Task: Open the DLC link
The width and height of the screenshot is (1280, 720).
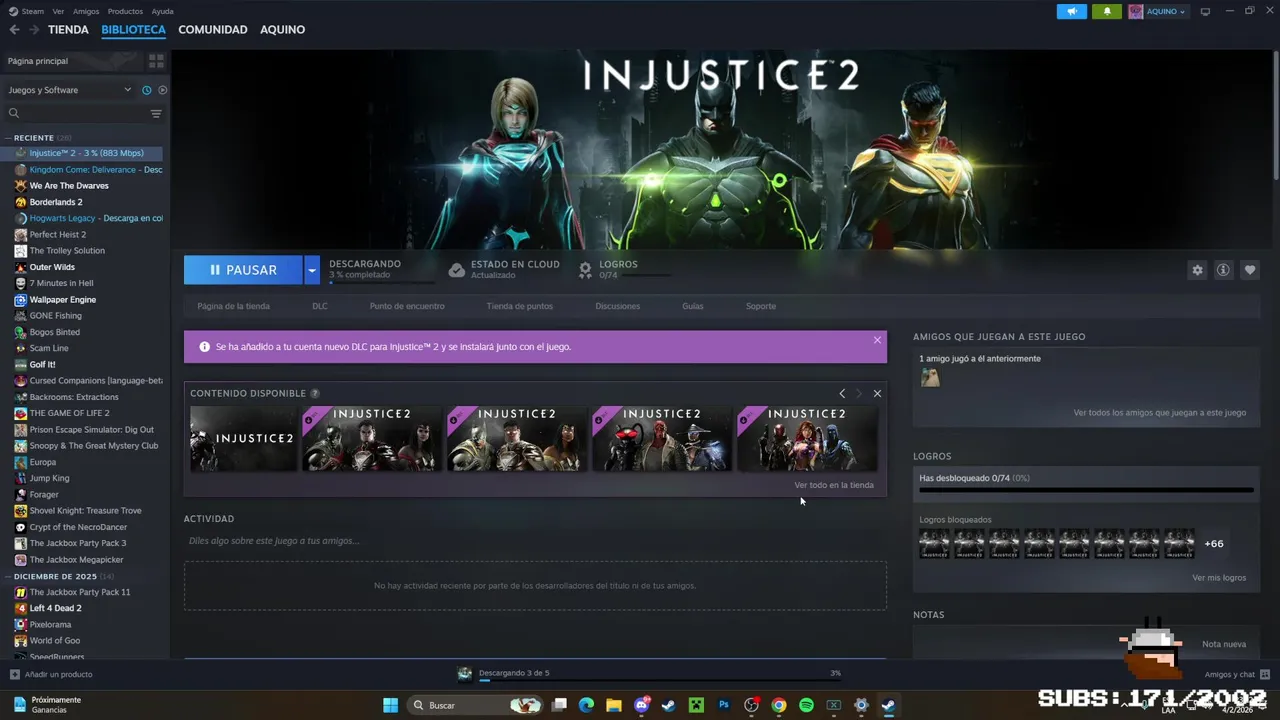Action: 320,306
